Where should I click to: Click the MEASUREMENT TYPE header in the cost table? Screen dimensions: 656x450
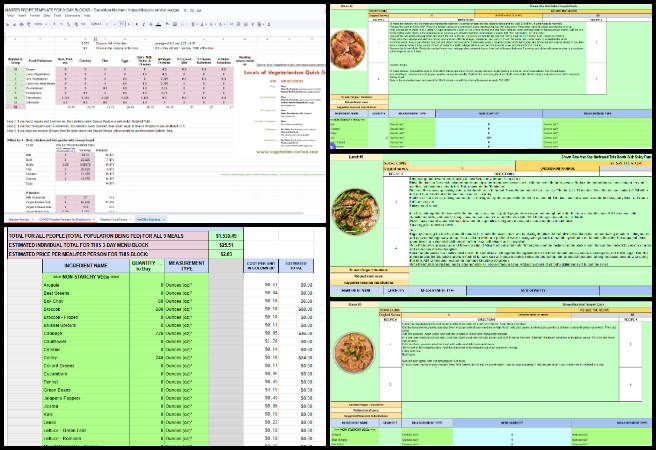tap(187, 266)
